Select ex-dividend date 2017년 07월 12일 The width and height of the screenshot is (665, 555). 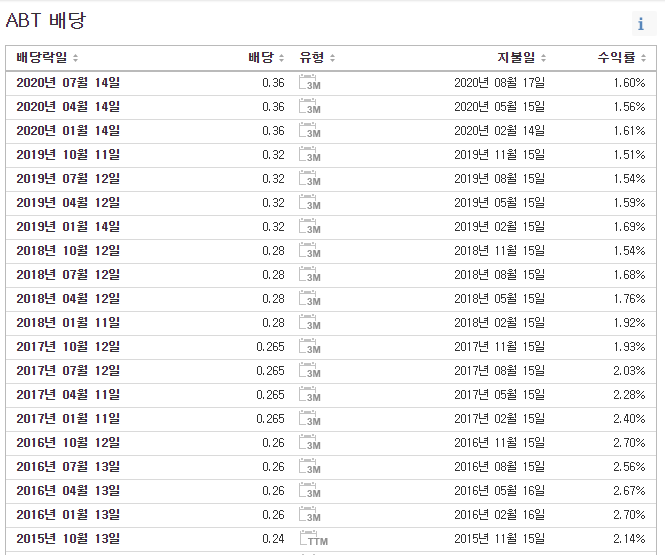[68, 371]
